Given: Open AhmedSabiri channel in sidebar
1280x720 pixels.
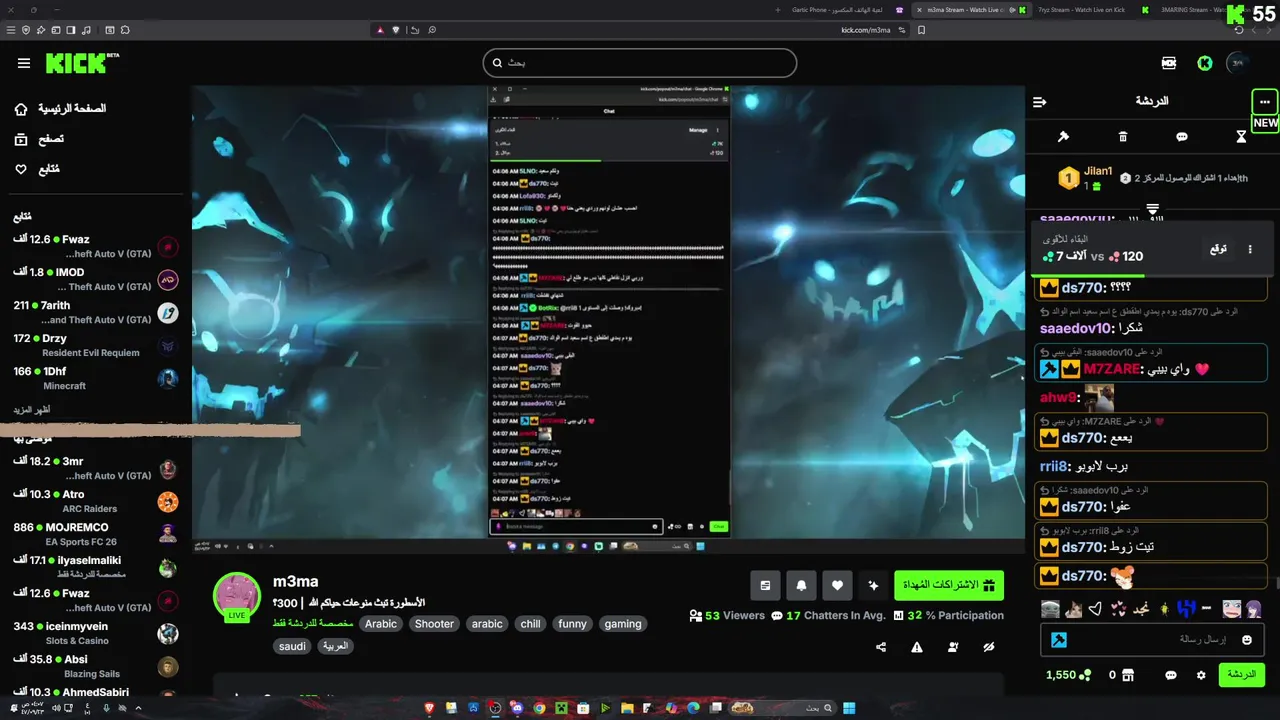Looking at the screenshot, I should (96, 692).
